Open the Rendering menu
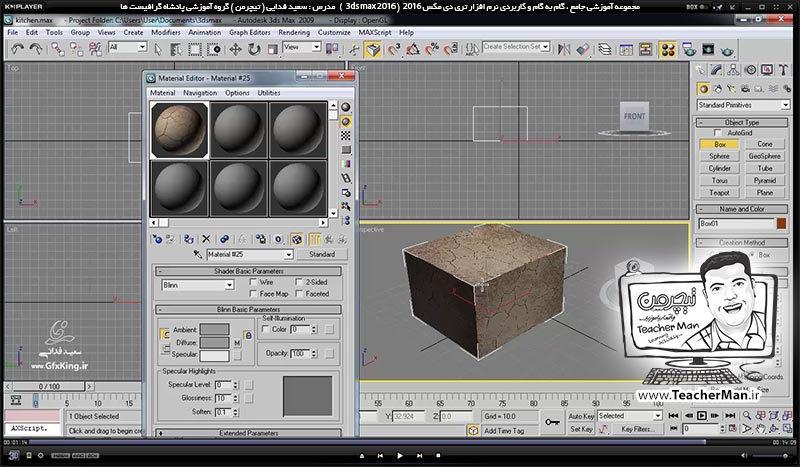Screen dimensions: 800x467 [294, 32]
